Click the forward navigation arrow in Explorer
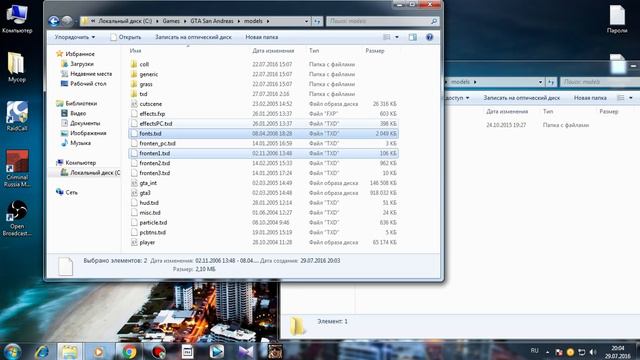This screenshot has height=360, width=640. click(x=67, y=21)
